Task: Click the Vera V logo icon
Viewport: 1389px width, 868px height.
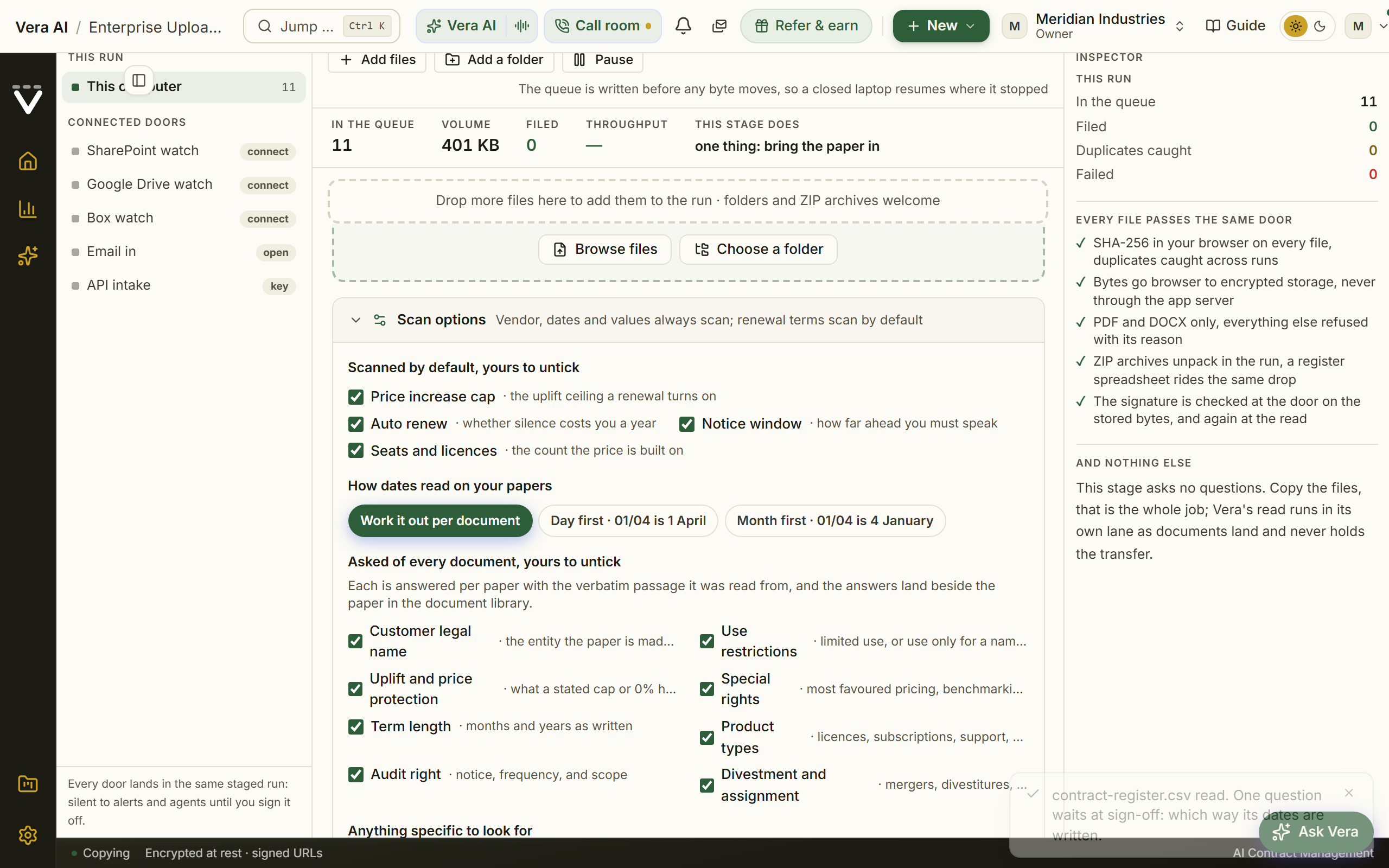Action: (28, 100)
